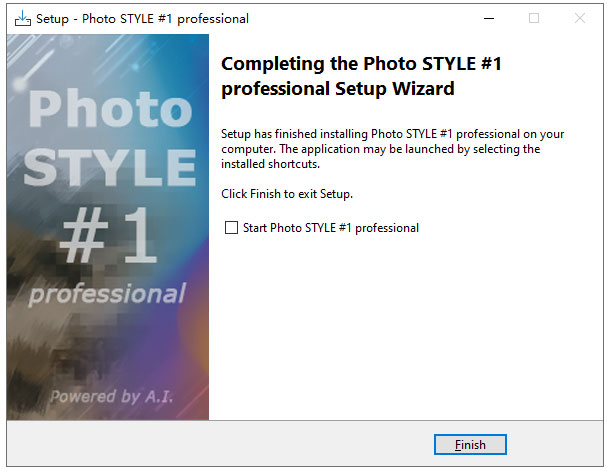Click the greyed-out maximize window button

point(534,18)
